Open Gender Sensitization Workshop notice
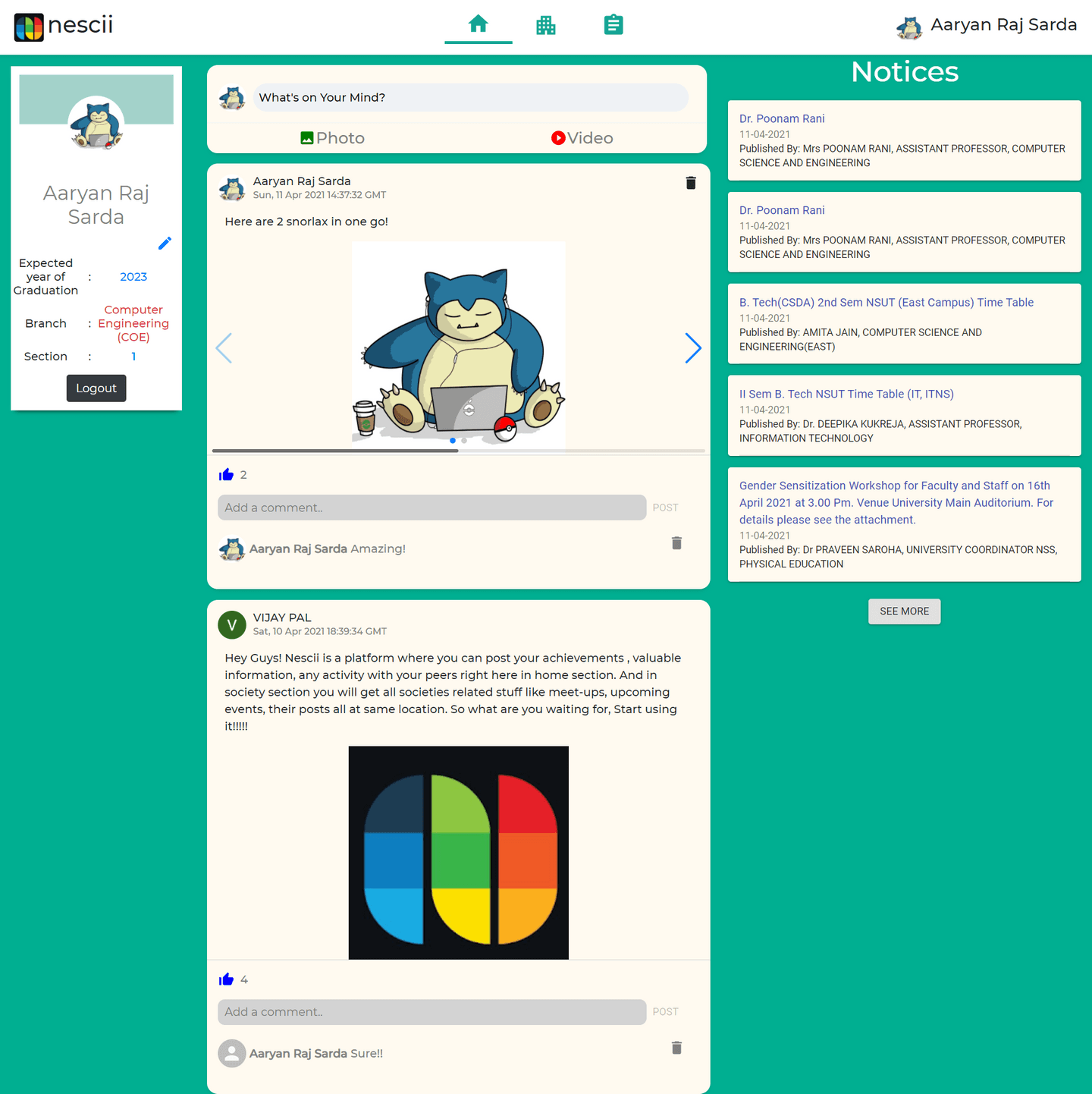Image resolution: width=1092 pixels, height=1094 pixels. click(896, 502)
